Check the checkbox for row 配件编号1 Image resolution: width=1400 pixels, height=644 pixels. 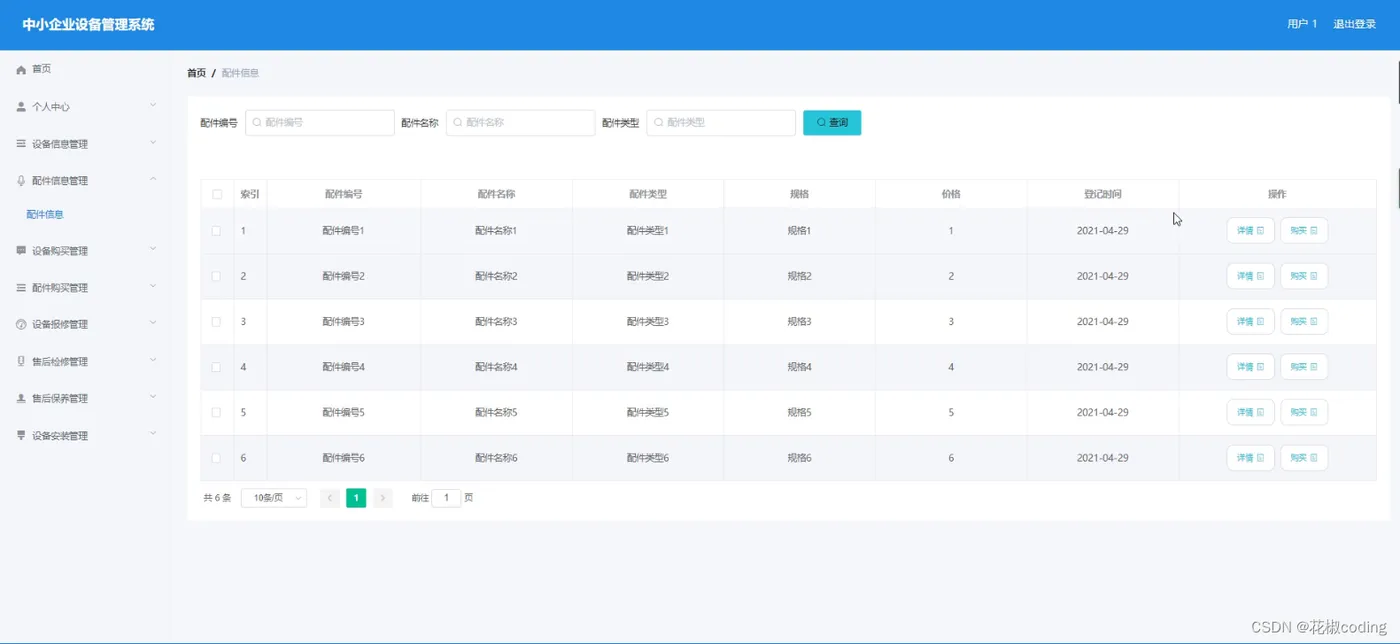[216, 231]
